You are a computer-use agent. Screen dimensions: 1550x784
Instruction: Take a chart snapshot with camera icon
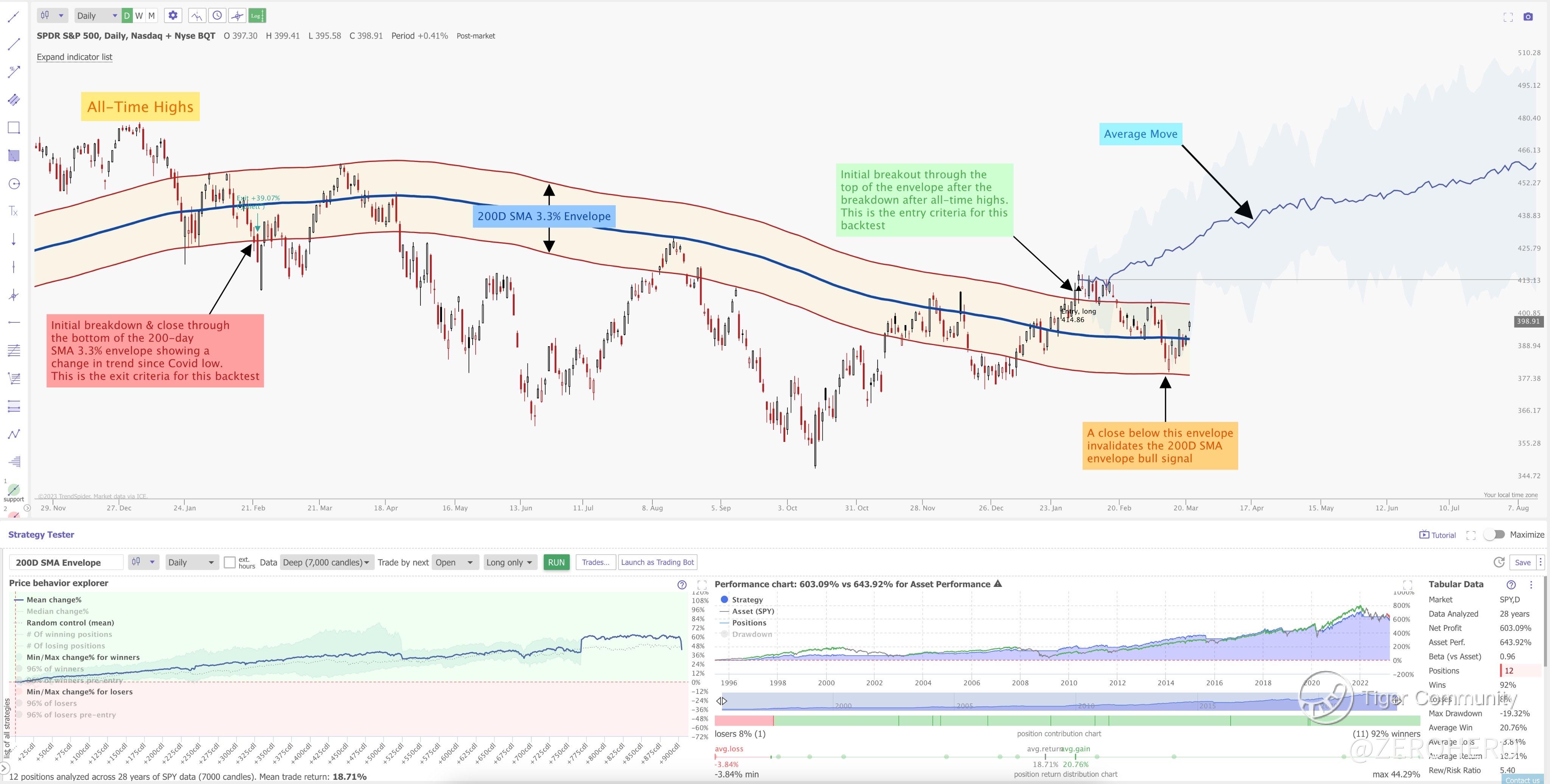1528,17
